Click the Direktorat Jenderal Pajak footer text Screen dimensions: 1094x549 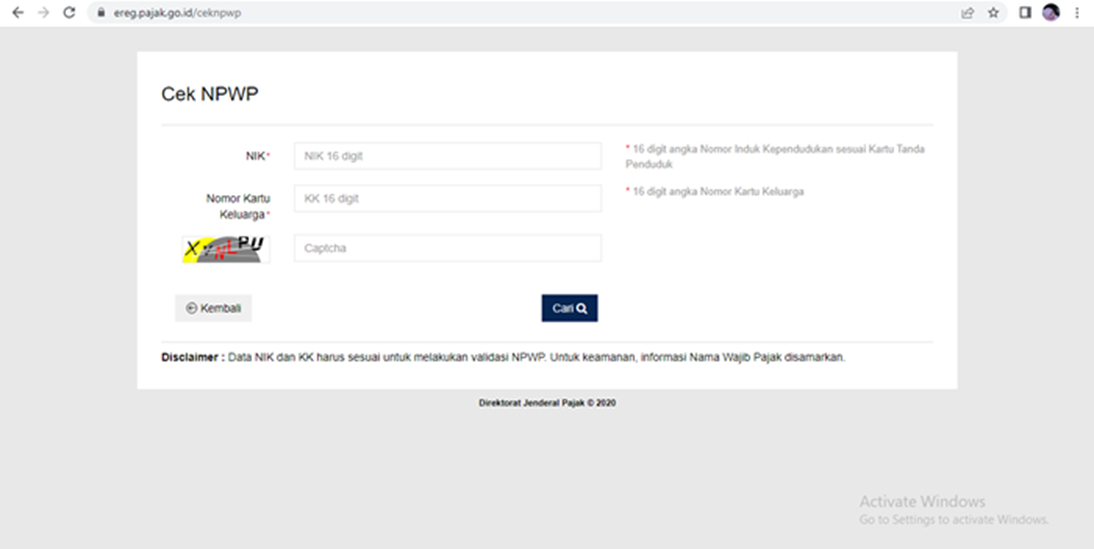tap(546, 404)
